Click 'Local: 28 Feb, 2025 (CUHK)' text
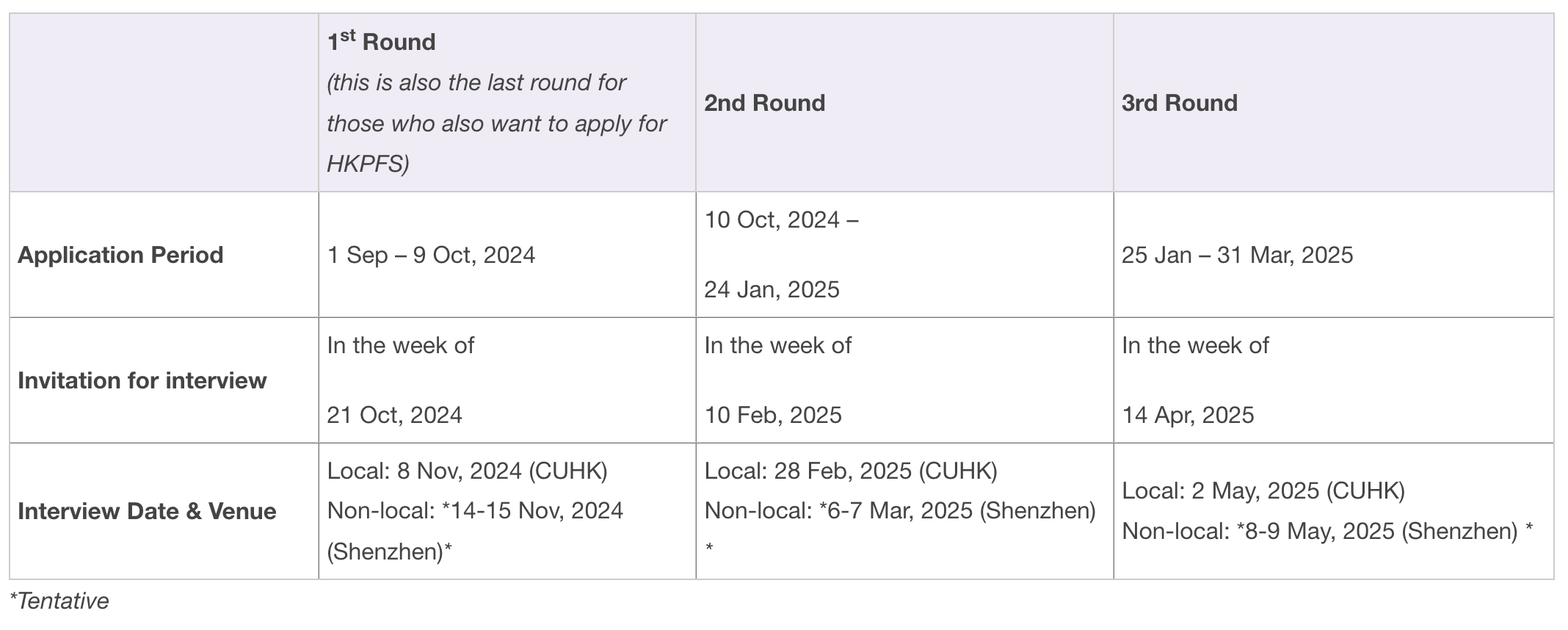Viewport: 1568px width, 630px height. [851, 471]
